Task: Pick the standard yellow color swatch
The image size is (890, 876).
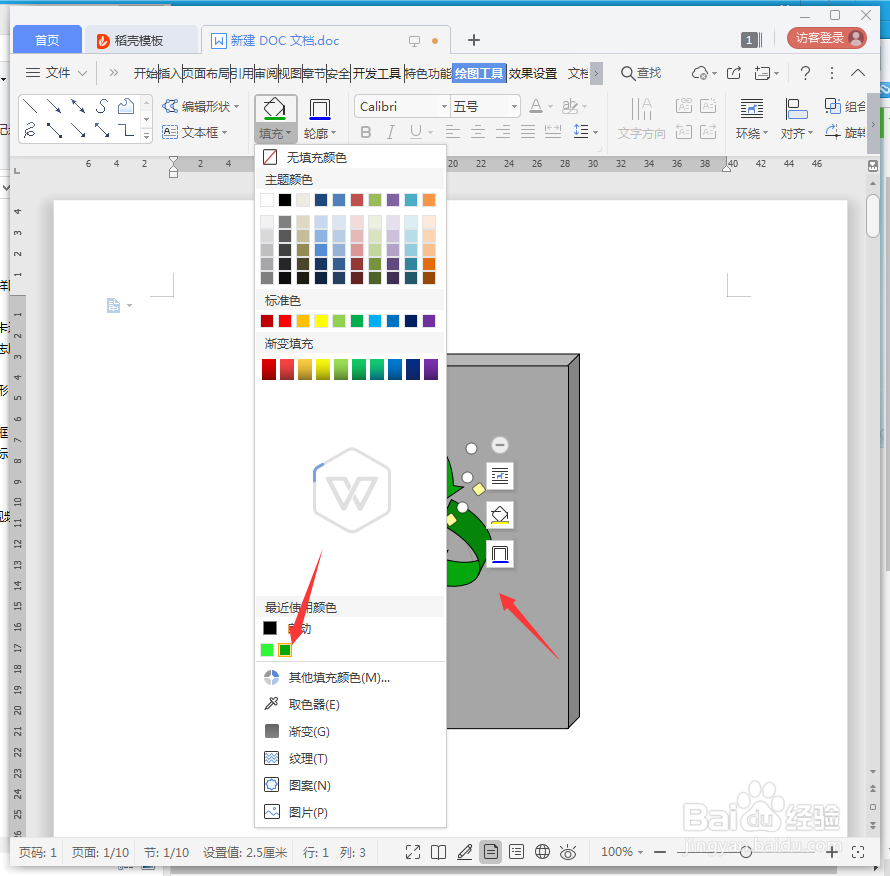Action: pyautogui.click(x=321, y=321)
